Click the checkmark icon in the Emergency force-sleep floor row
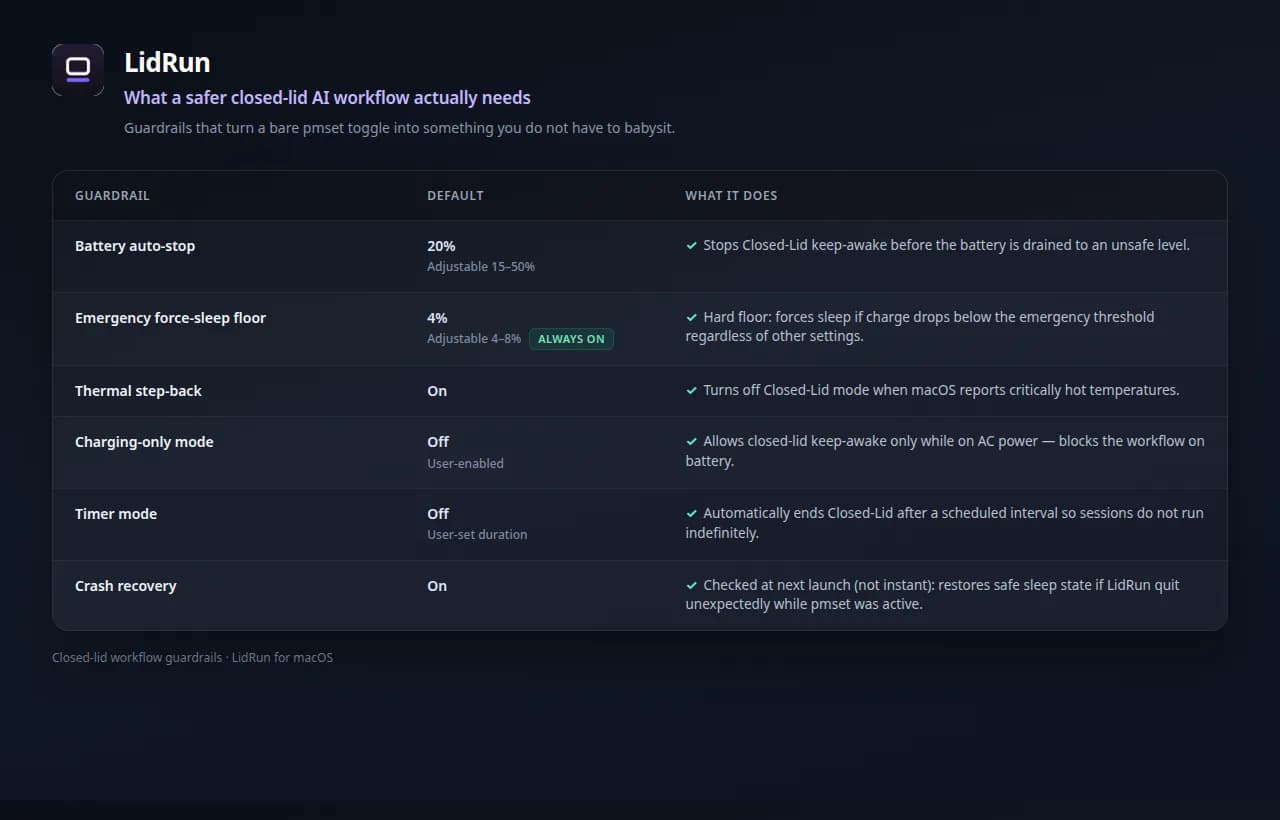The width and height of the screenshot is (1280, 820). coord(691,318)
